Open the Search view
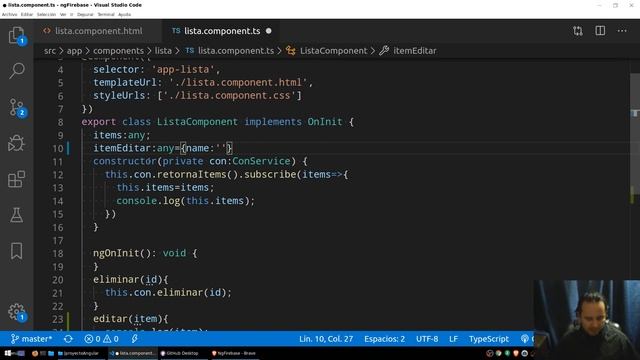 16,71
